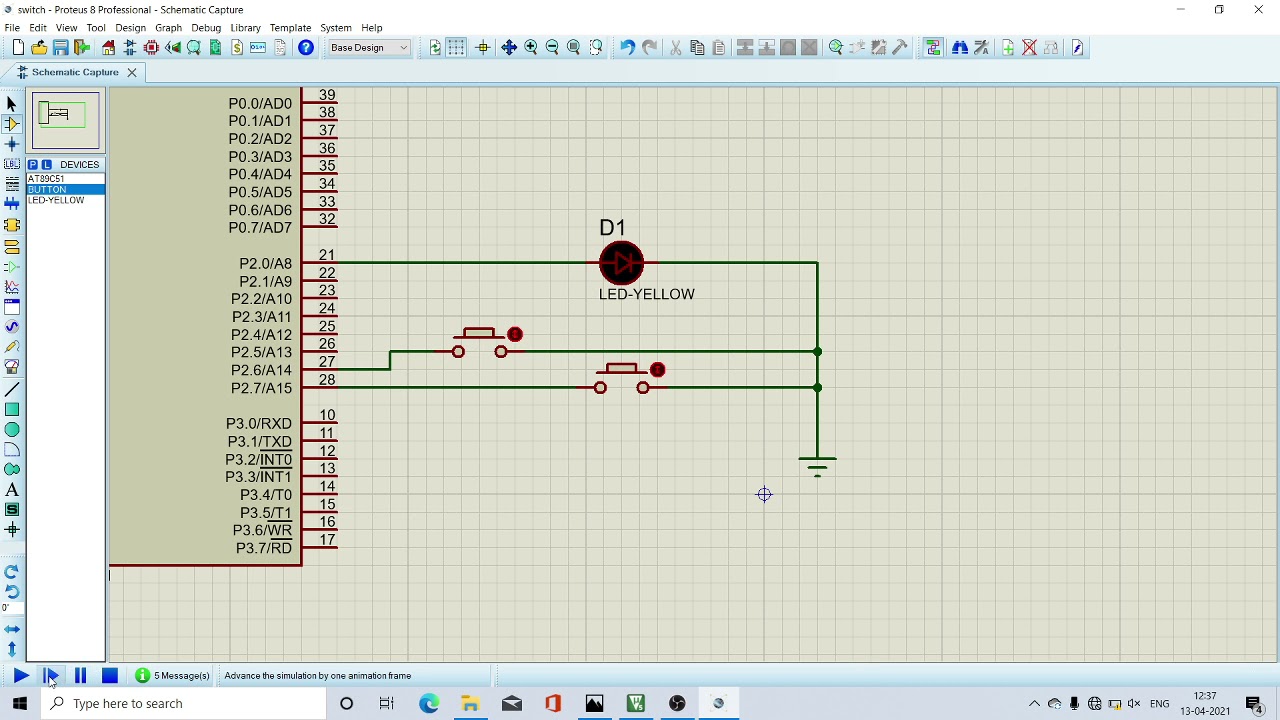Choose 2D Graphics Text tool A
Viewport: 1280px width, 720px height.
tap(12, 490)
